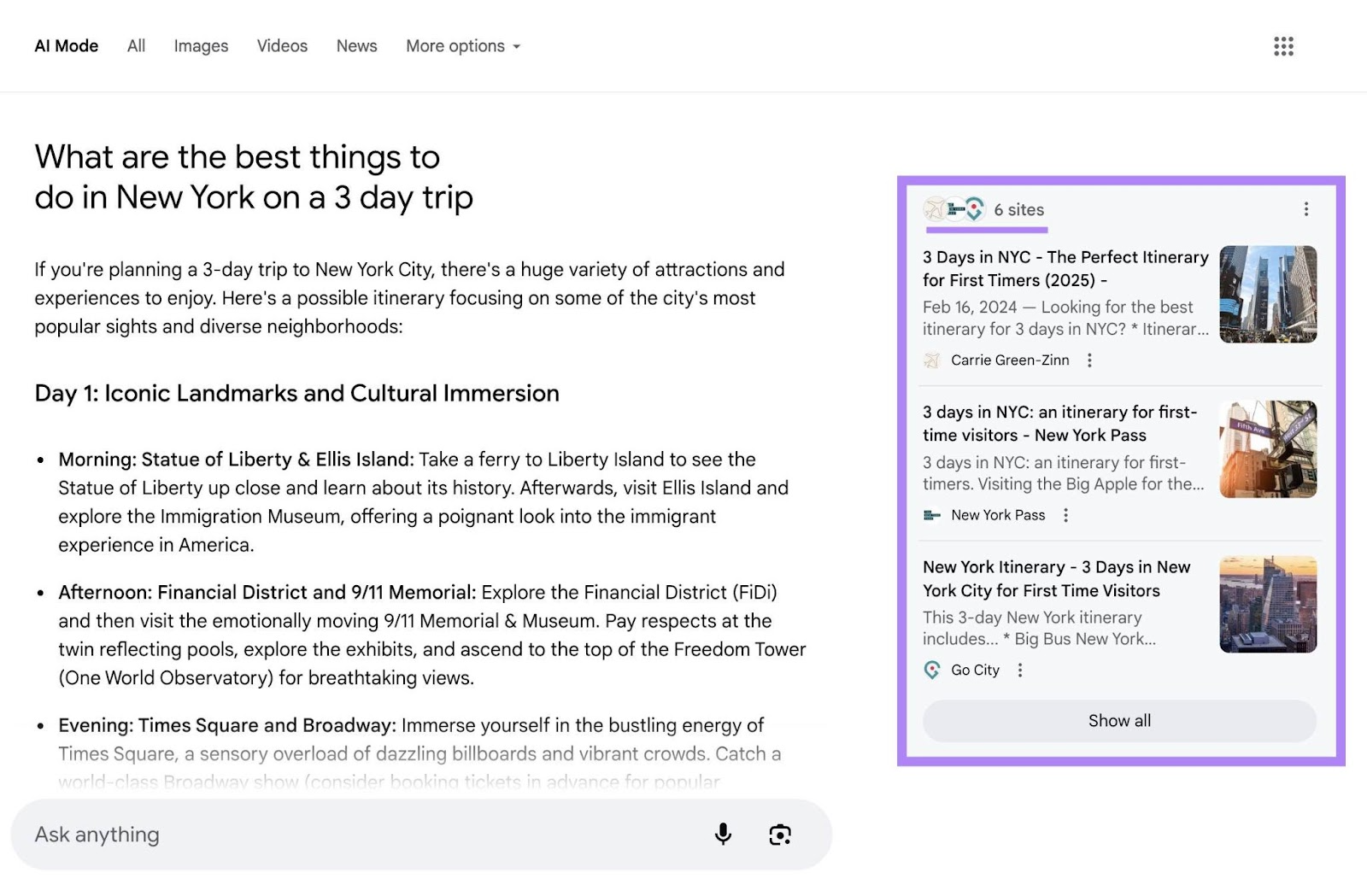Viewport: 1367px width, 896px height.
Task: Click the Ask anything input field
Action: [342, 835]
